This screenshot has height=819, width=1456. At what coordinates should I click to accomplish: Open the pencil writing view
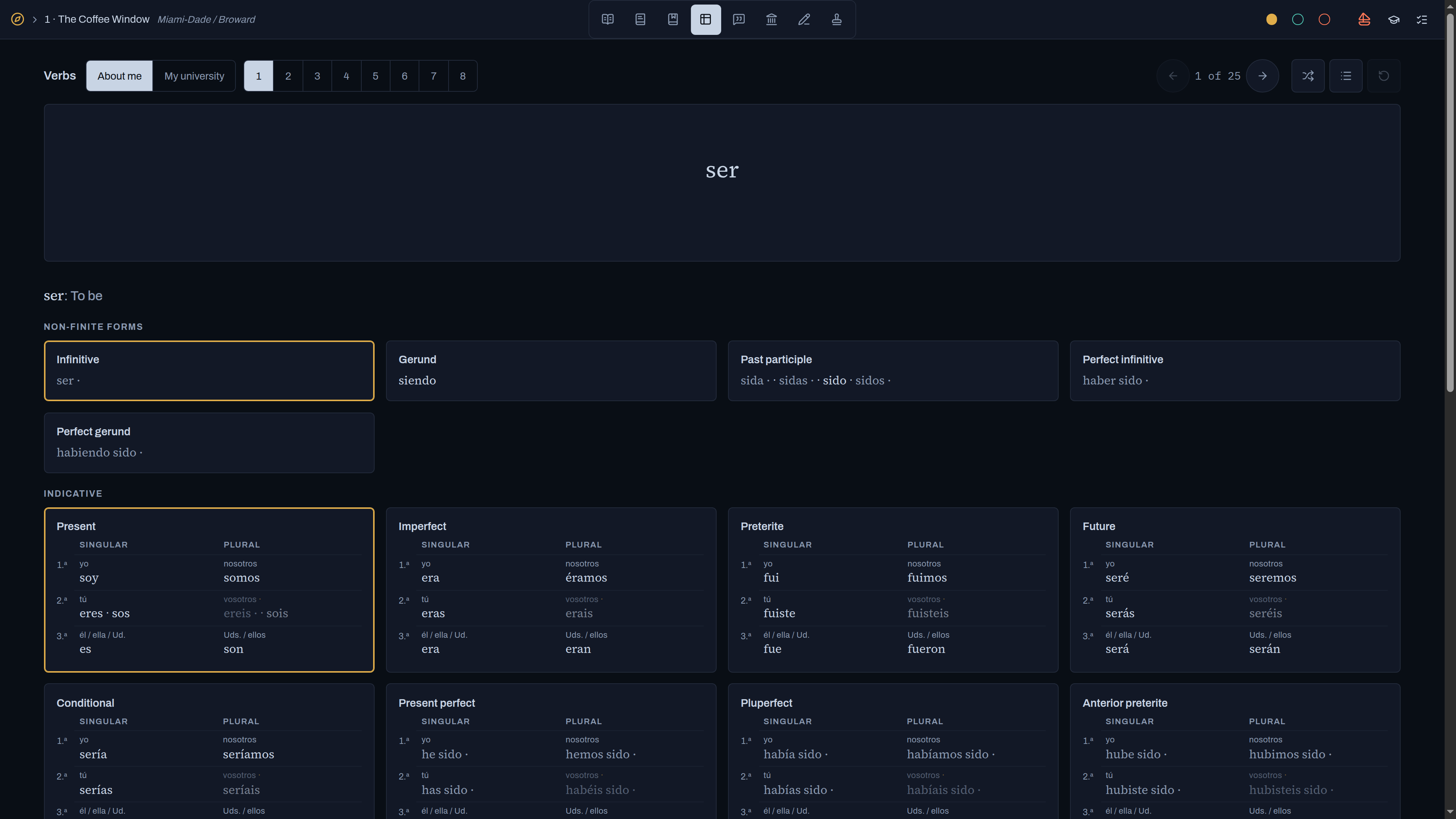point(804,19)
